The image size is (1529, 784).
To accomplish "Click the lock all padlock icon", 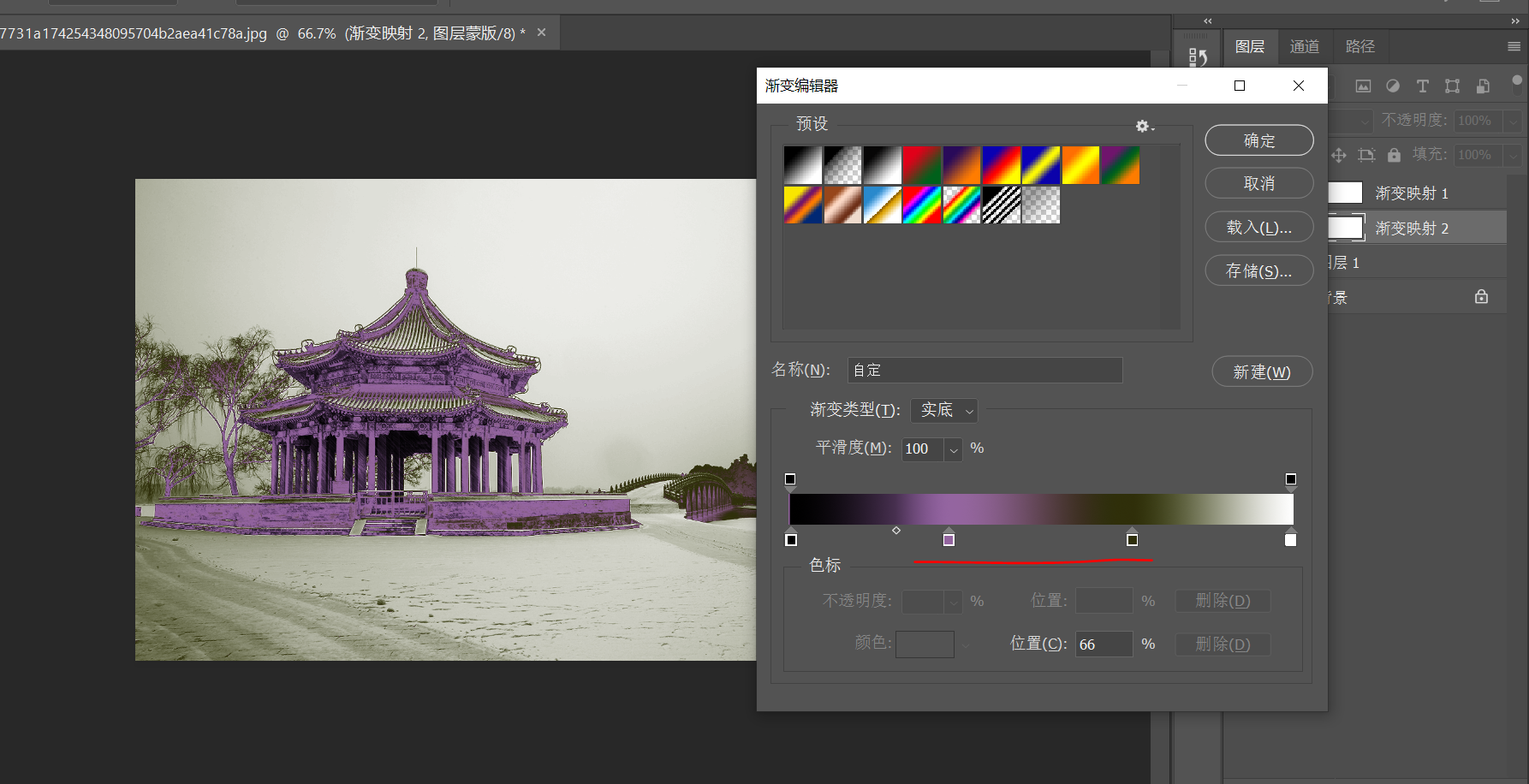I will coord(1394,155).
